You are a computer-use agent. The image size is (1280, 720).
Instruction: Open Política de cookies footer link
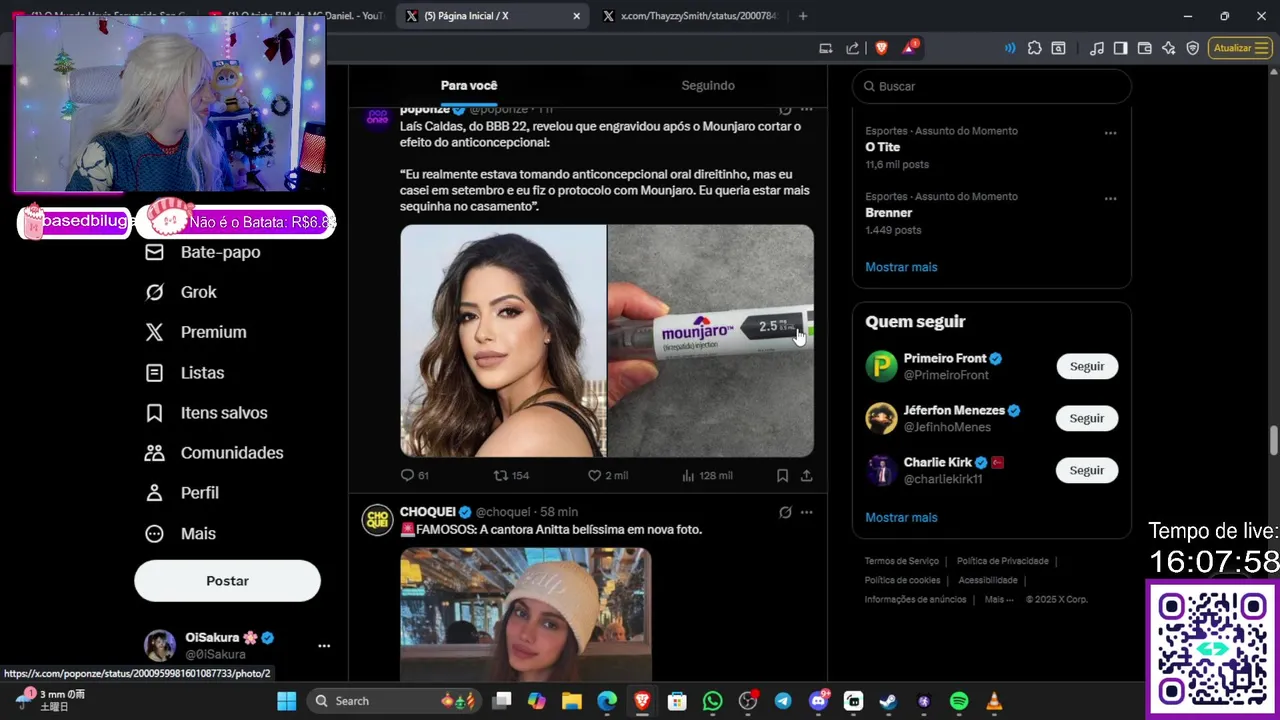pyautogui.click(x=902, y=580)
